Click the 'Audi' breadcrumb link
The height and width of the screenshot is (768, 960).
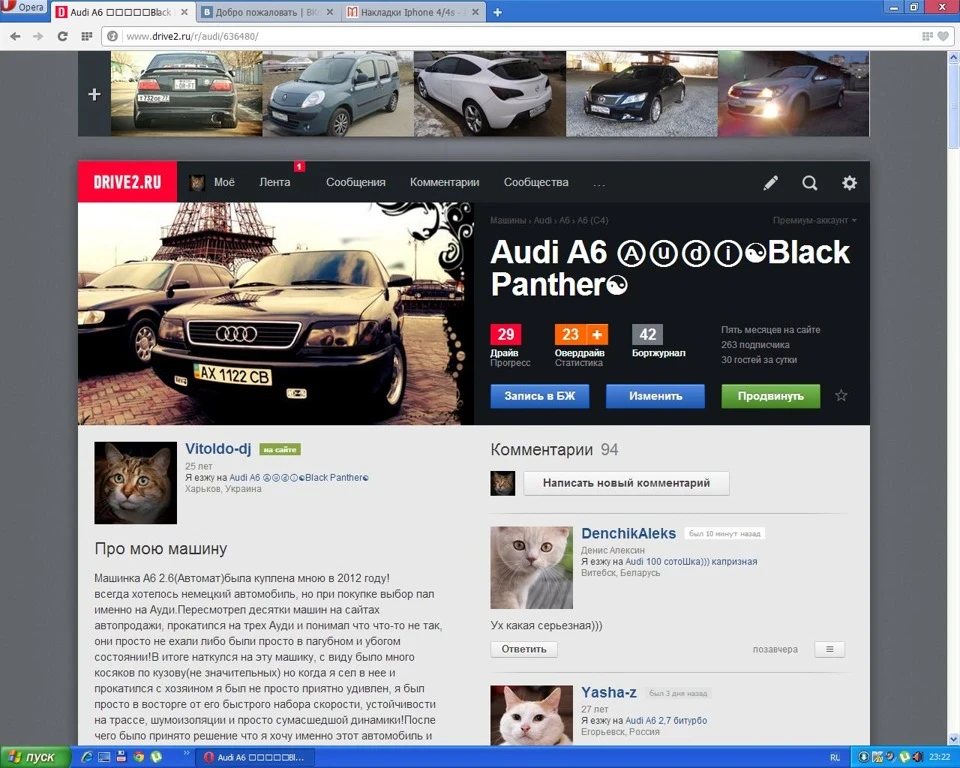[x=542, y=220]
